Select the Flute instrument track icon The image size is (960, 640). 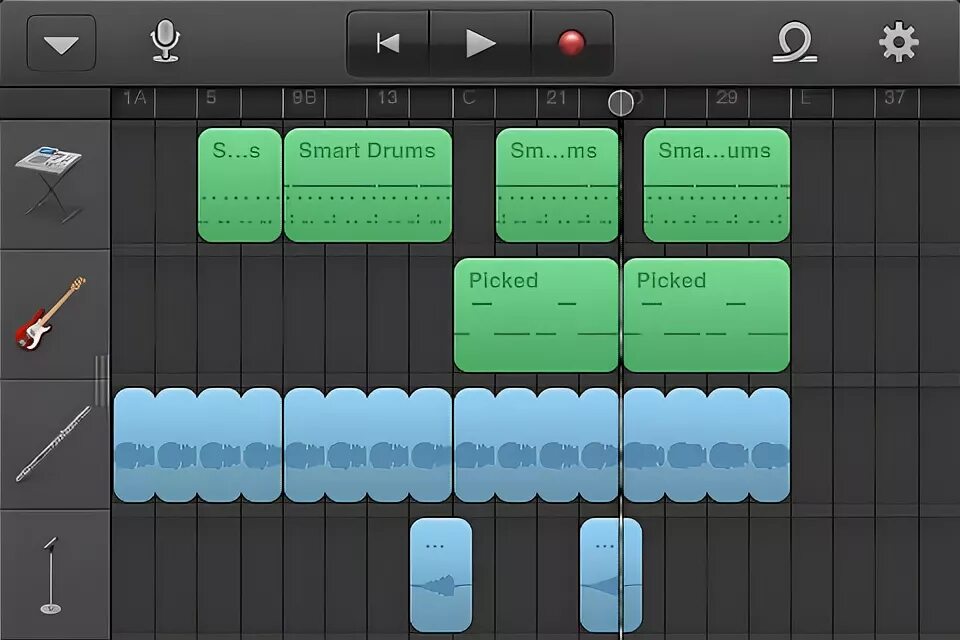coord(55,445)
